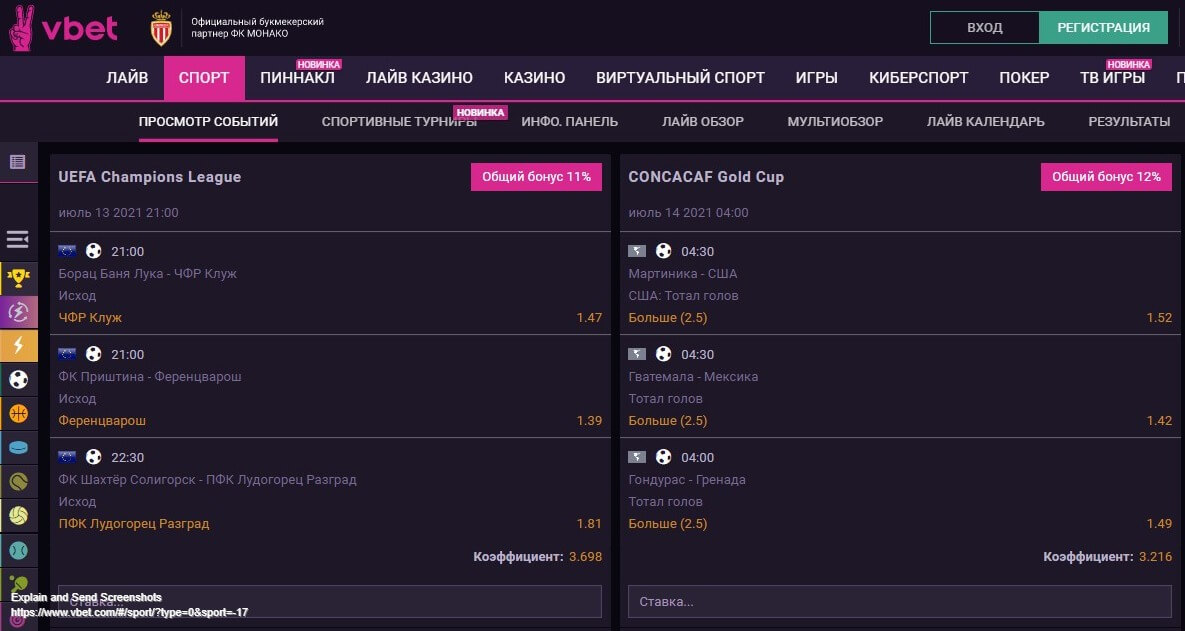
Task: Go to ЛАЙВ КАЗИНО
Action: [x=419, y=78]
